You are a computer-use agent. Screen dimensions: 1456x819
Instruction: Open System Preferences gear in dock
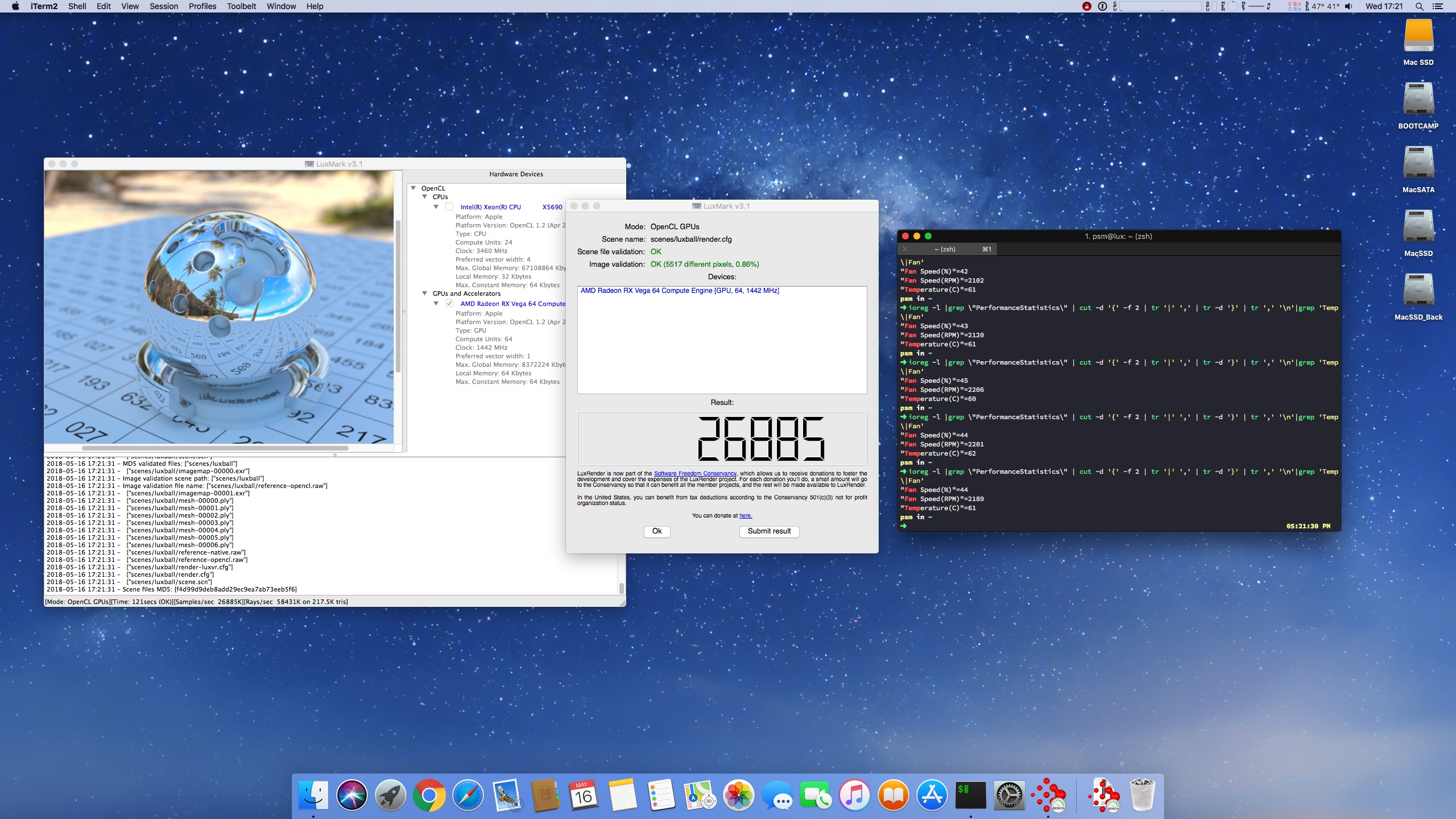click(1009, 795)
